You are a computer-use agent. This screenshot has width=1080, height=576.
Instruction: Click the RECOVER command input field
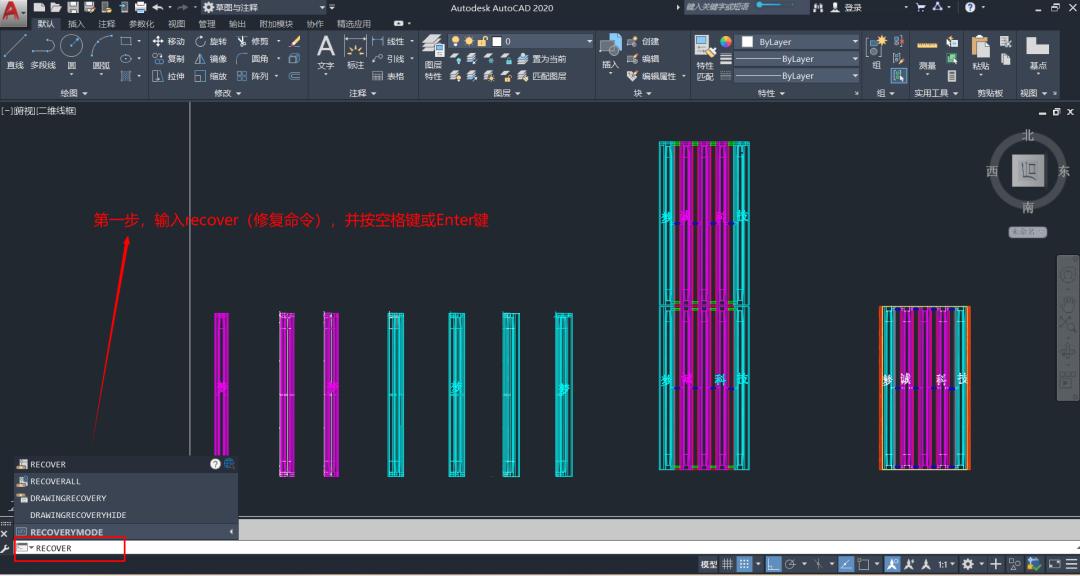pos(70,549)
